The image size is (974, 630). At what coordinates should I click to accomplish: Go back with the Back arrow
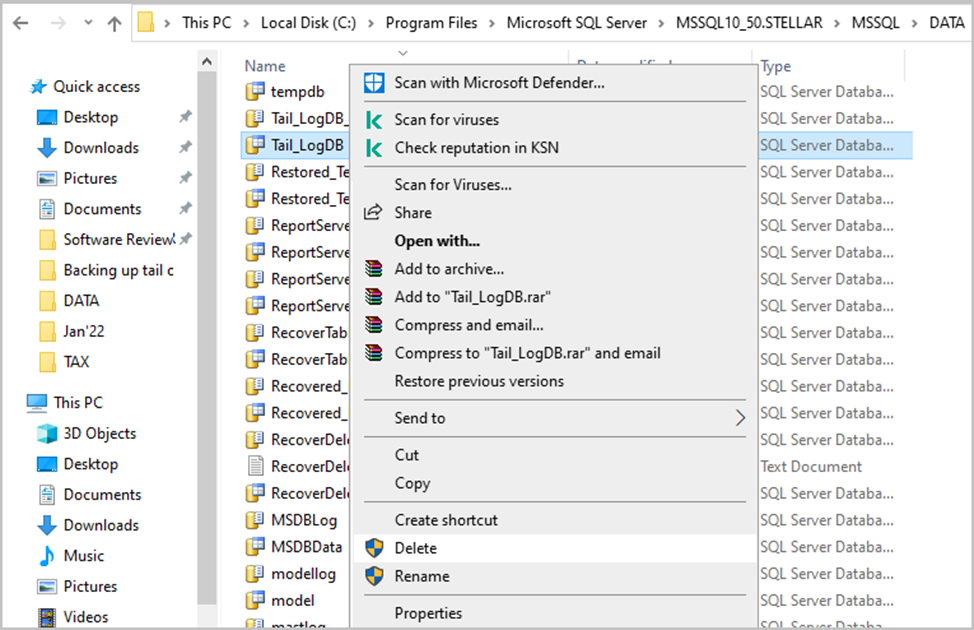pos(20,24)
